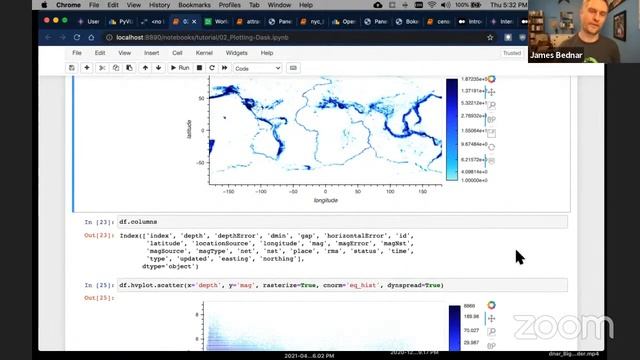Insert a new cell below with plus icon
Viewport: 640px width, 360px height.
click(87, 68)
